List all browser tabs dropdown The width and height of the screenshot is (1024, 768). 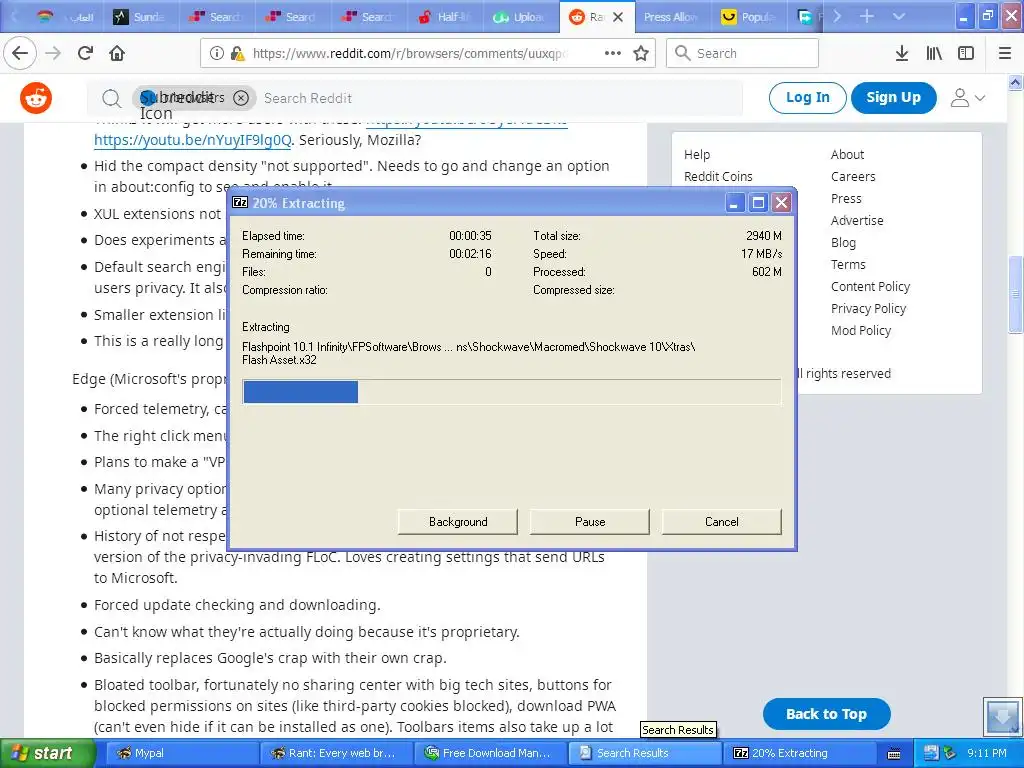pyautogui.click(x=899, y=16)
